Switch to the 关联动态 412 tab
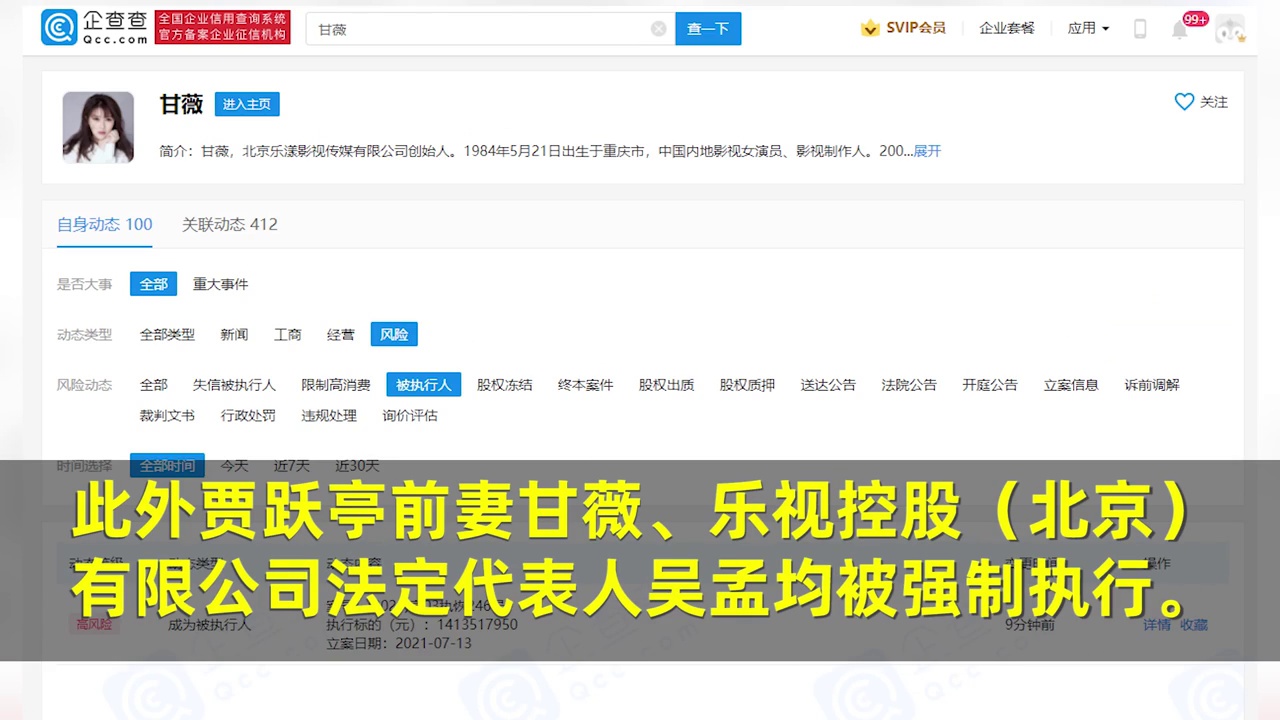This screenshot has width=1280, height=720. 230,224
